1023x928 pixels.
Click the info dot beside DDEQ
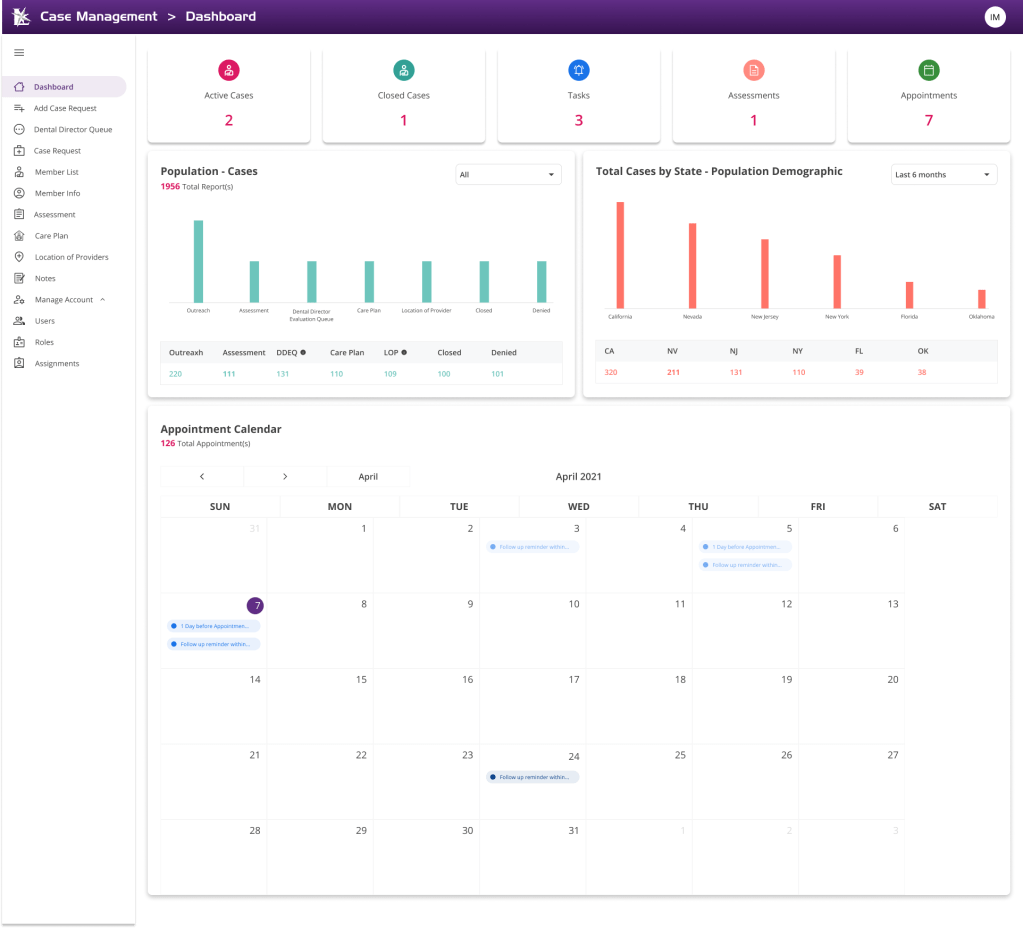point(303,353)
